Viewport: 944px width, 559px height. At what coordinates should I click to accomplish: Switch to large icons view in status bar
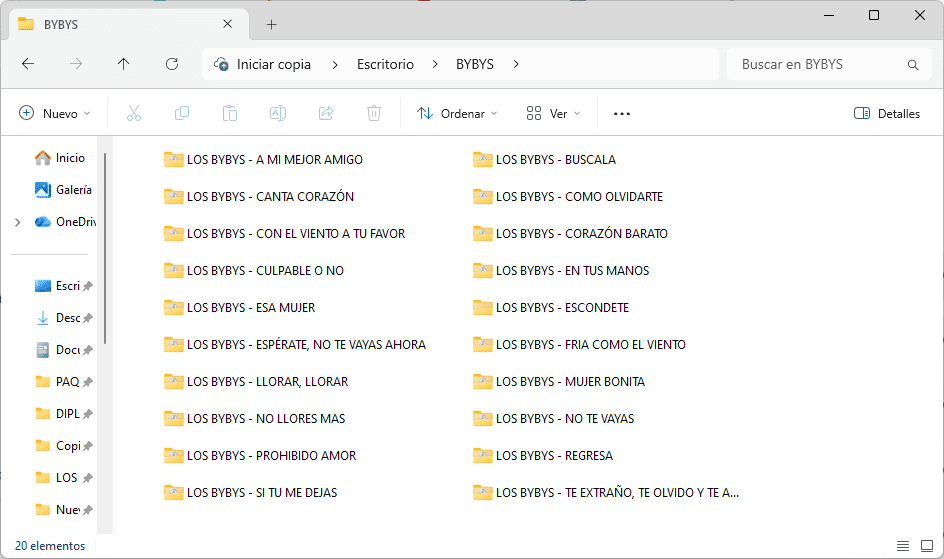coord(927,546)
